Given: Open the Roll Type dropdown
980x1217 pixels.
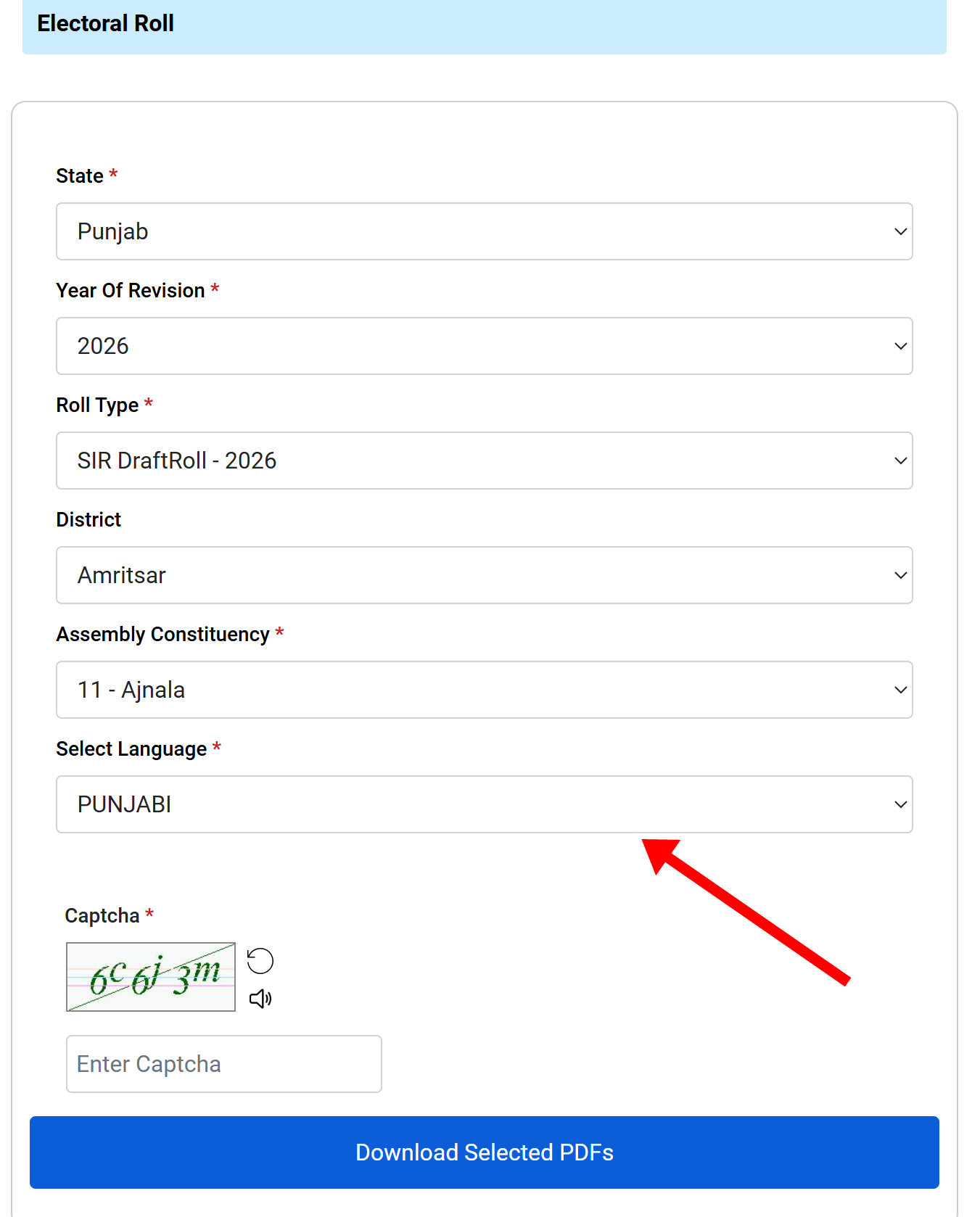Looking at the screenshot, I should pyautogui.click(x=484, y=461).
